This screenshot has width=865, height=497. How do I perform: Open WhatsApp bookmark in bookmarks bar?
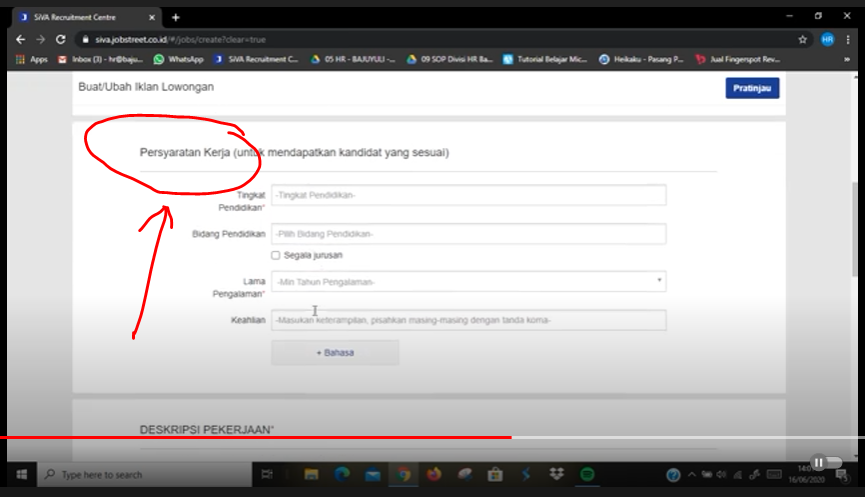click(x=178, y=59)
